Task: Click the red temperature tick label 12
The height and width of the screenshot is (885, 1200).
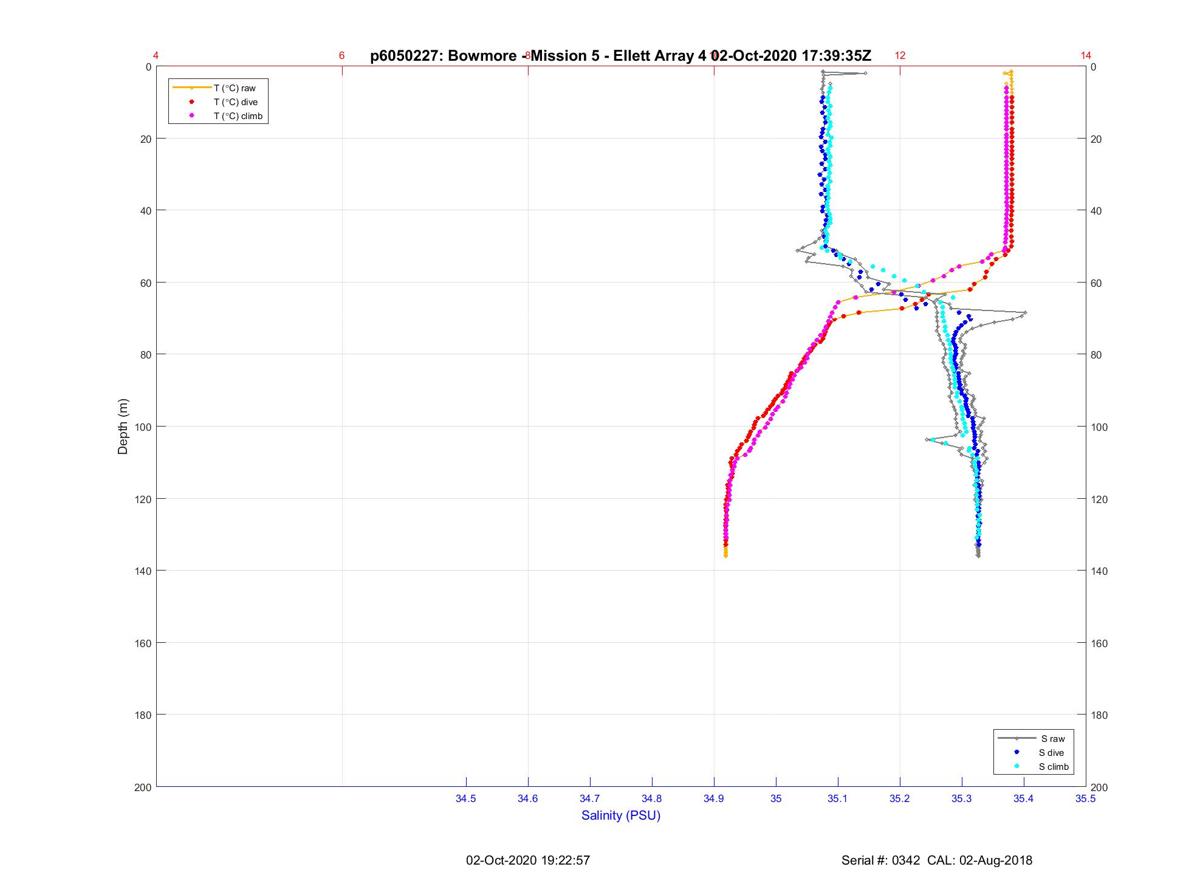Action: (900, 56)
